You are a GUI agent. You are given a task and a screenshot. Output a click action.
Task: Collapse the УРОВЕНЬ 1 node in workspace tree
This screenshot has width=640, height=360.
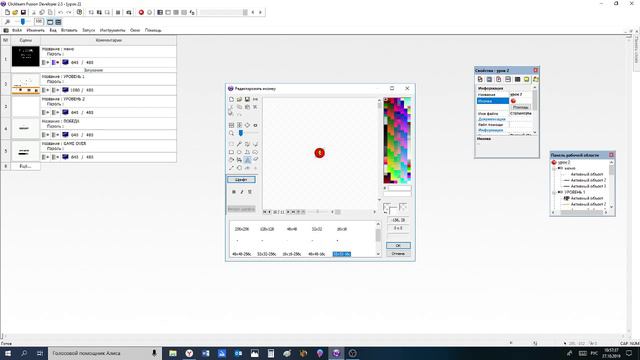pyautogui.click(x=554, y=192)
